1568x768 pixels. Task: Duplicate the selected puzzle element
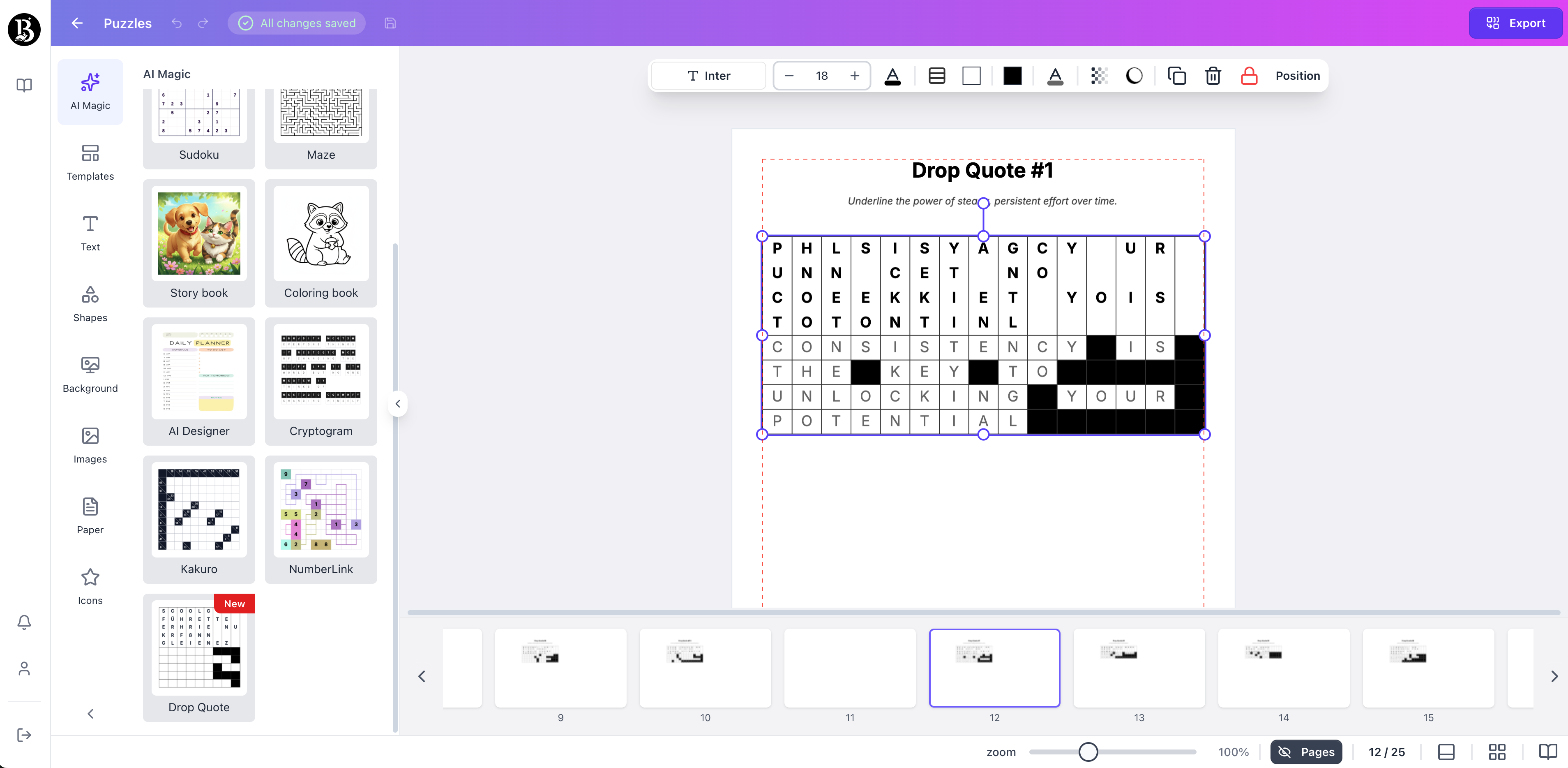pos(1176,76)
